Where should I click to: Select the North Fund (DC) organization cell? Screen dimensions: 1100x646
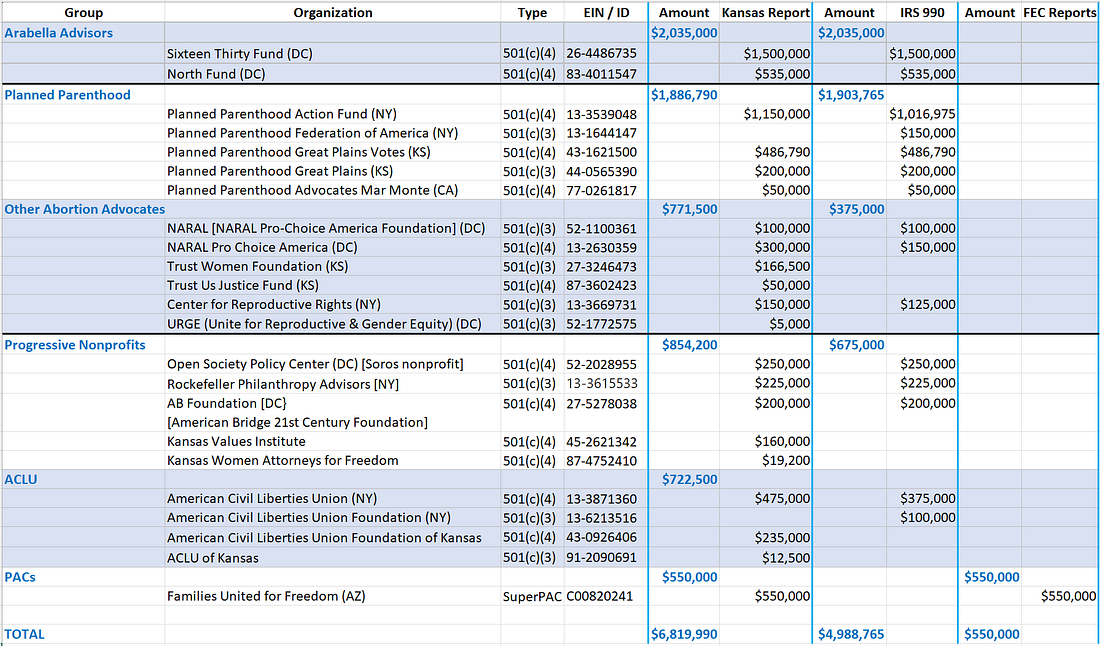click(333, 74)
